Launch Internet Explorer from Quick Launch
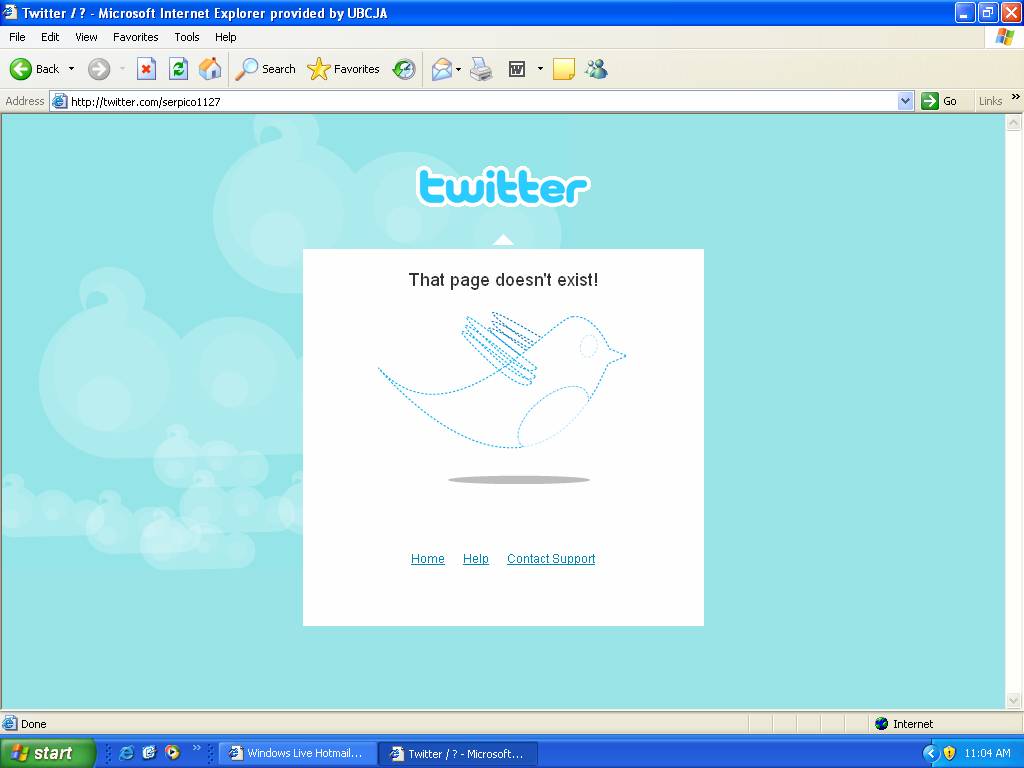Screen dimensions: 1024x768 [127, 753]
